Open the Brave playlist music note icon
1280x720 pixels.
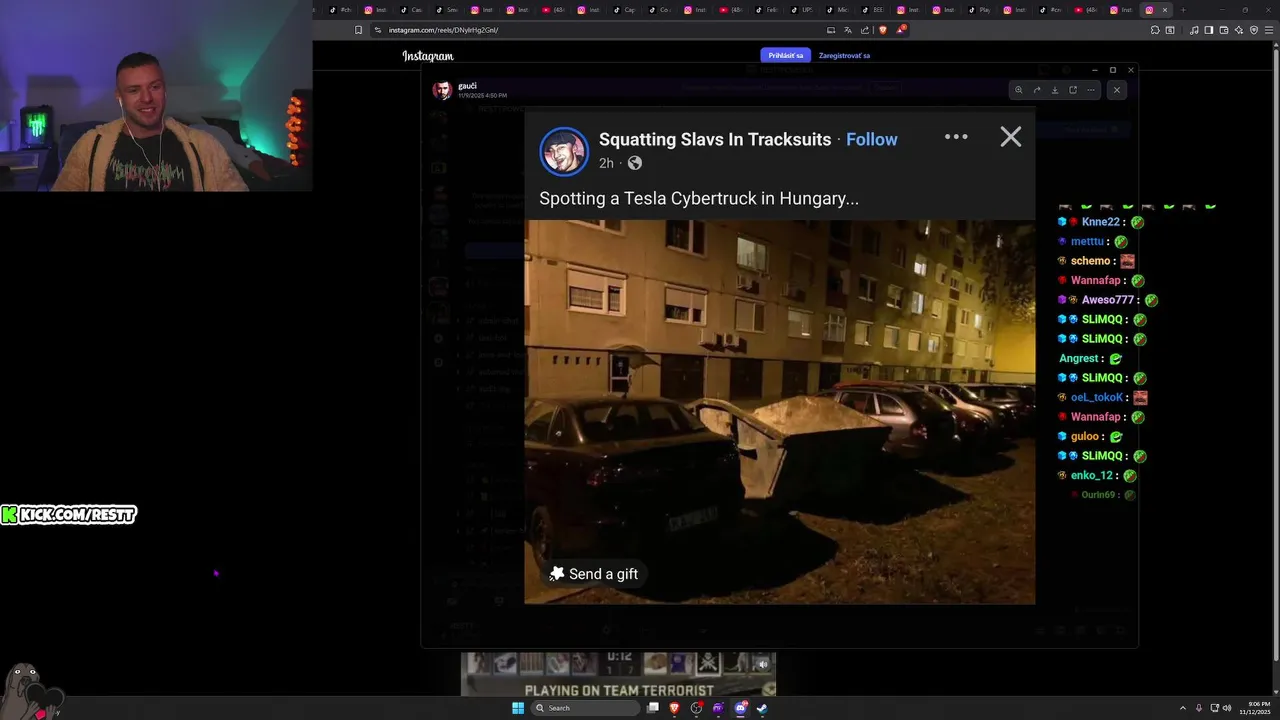click(x=1194, y=30)
